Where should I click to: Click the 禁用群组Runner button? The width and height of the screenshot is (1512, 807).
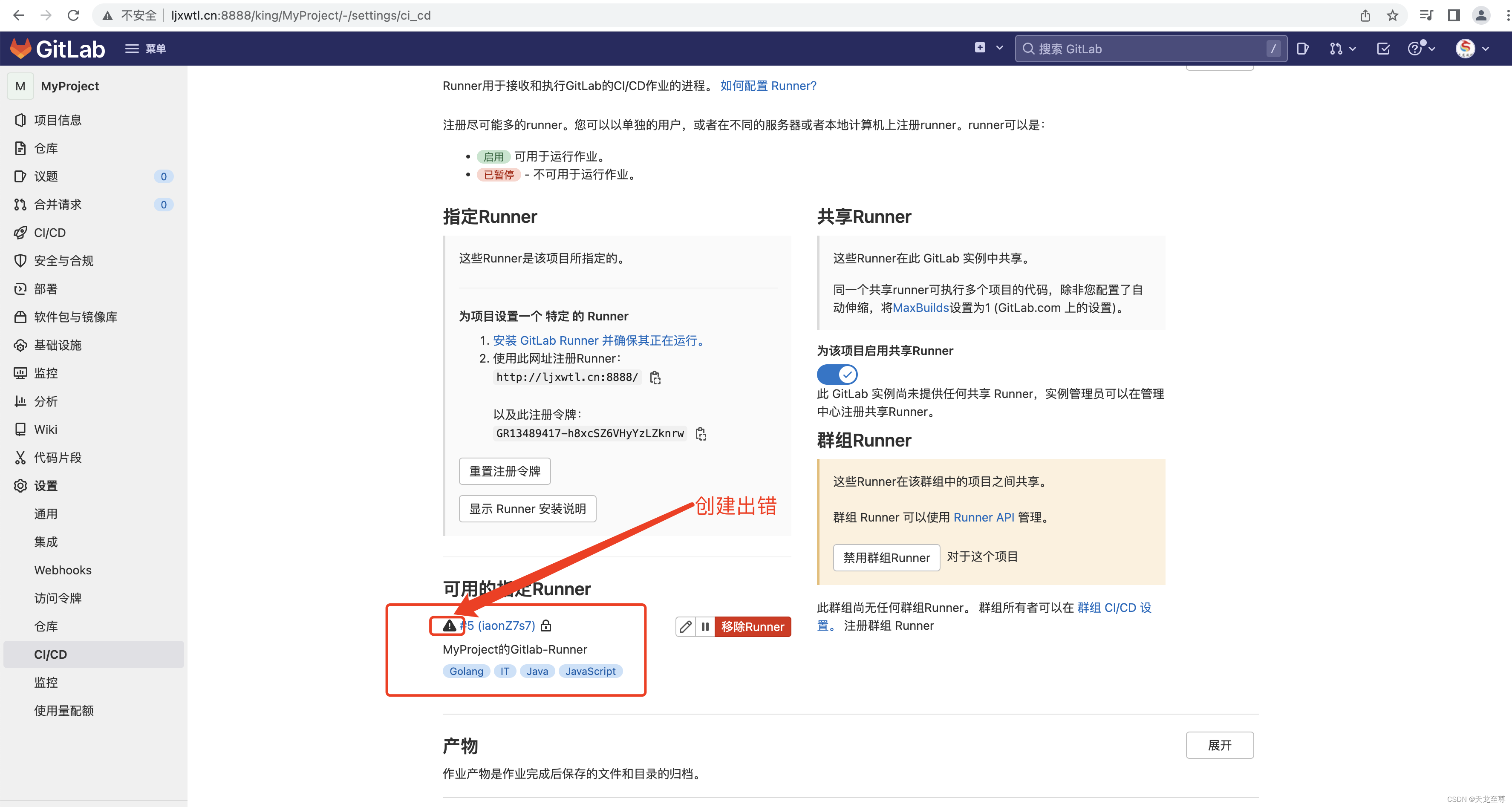tap(886, 558)
